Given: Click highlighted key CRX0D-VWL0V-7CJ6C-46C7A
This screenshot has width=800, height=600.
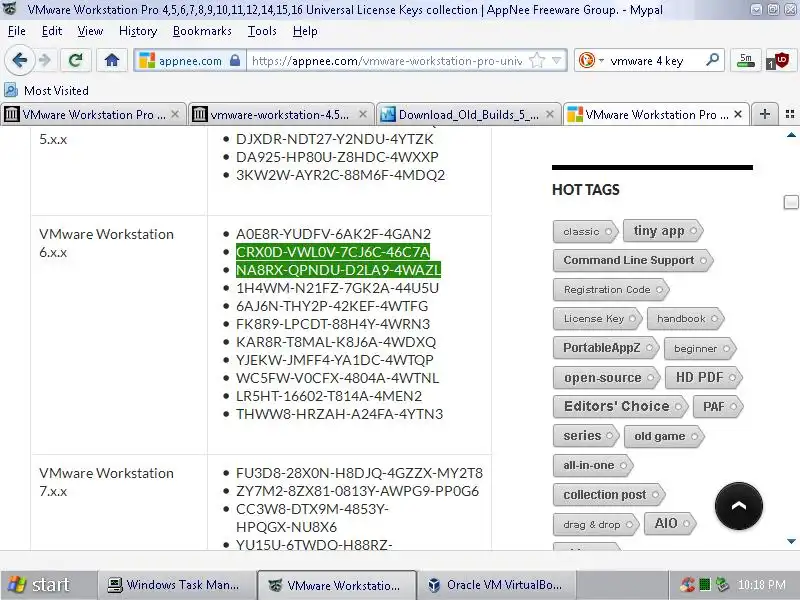Looking at the screenshot, I should pos(333,252).
